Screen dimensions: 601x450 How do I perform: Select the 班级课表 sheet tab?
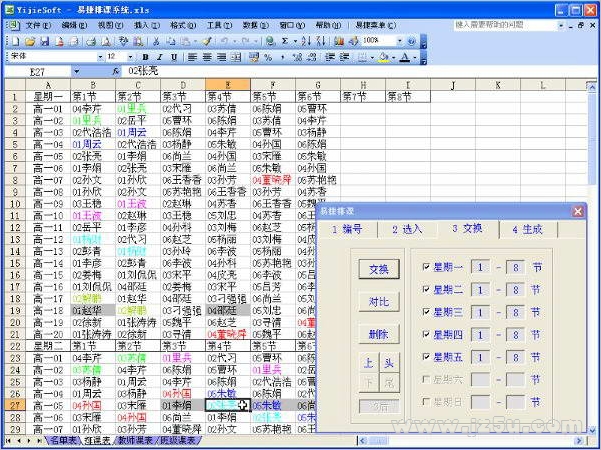pyautogui.click(x=177, y=440)
